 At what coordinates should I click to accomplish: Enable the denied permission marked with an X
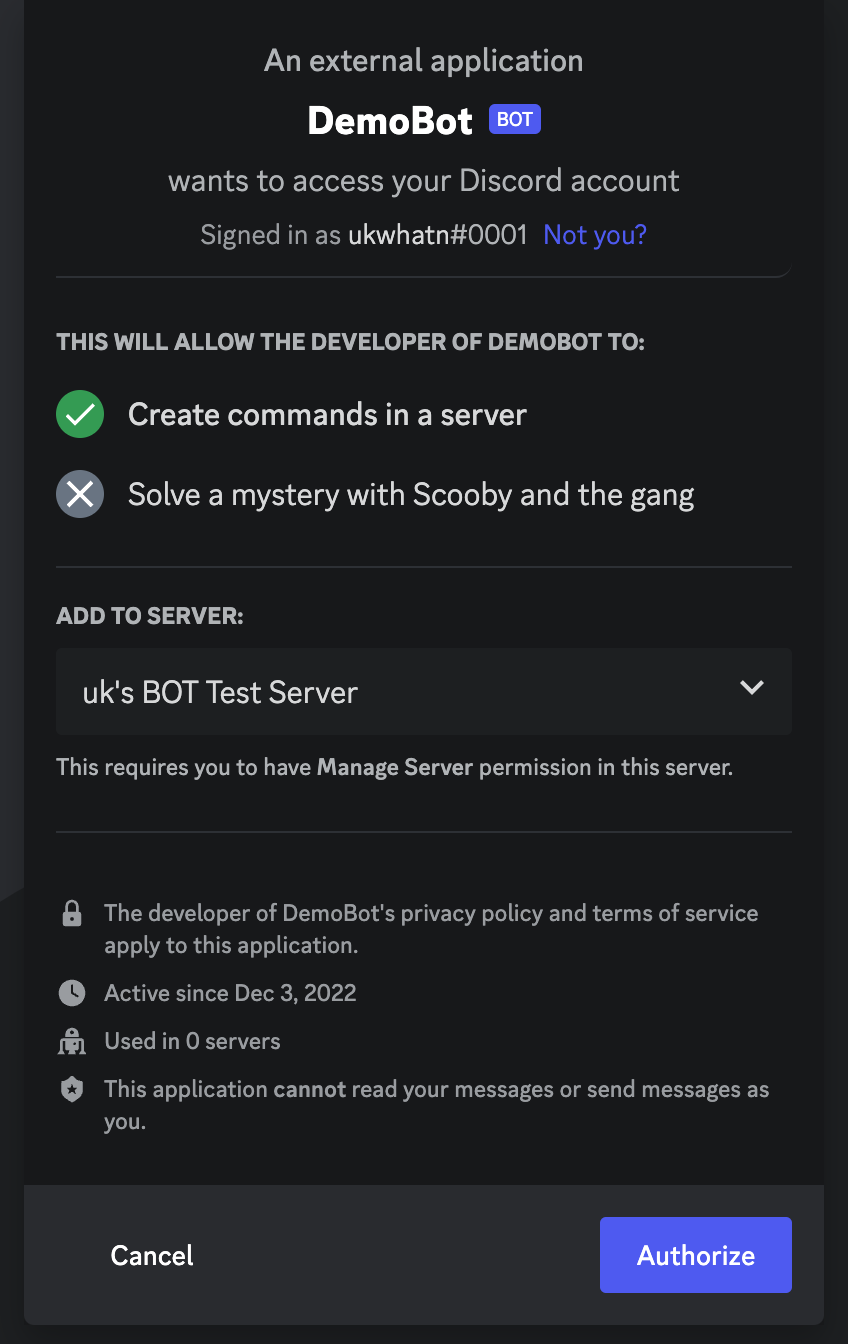pos(80,494)
